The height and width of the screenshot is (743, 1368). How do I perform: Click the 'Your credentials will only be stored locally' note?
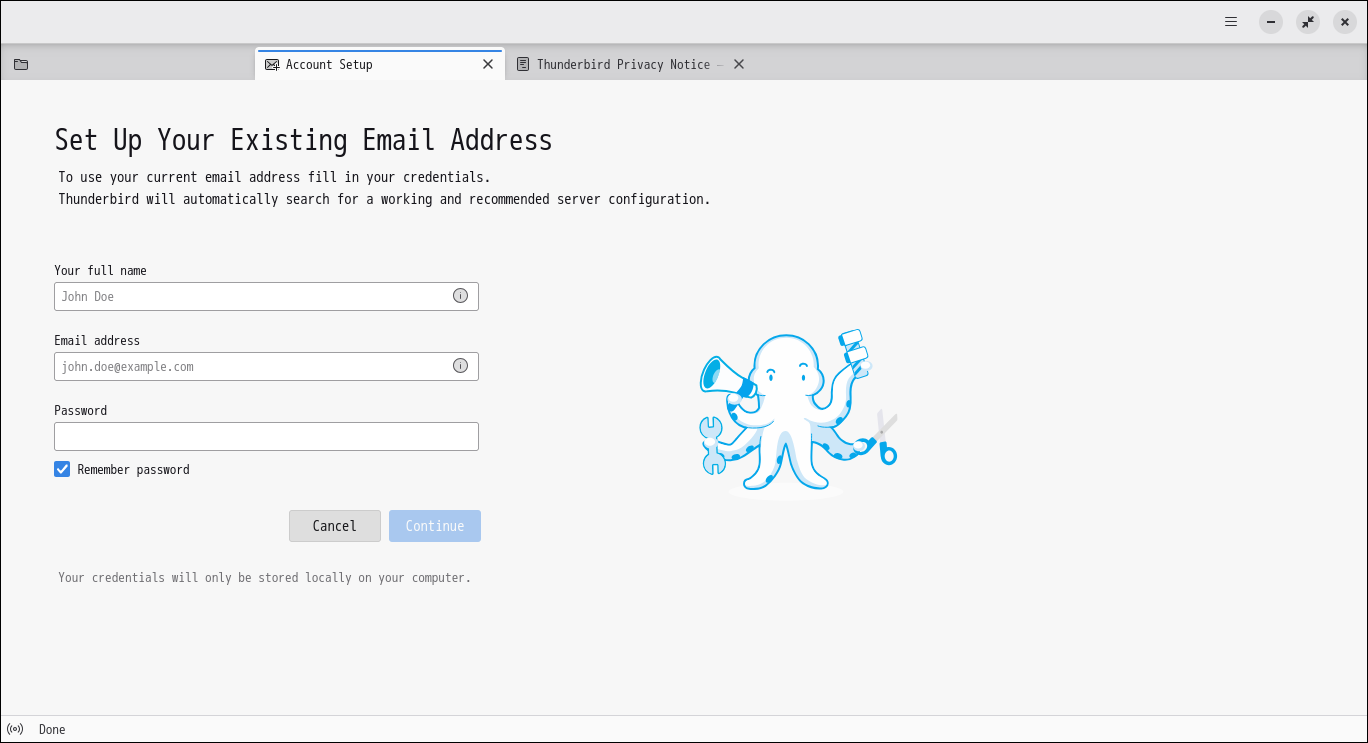pyautogui.click(x=264, y=578)
